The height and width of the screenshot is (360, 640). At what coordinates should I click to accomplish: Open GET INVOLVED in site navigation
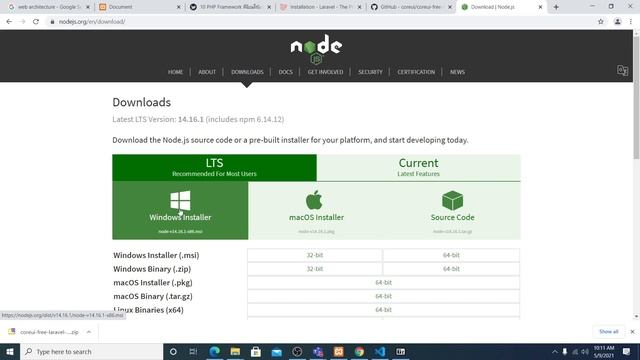325,72
